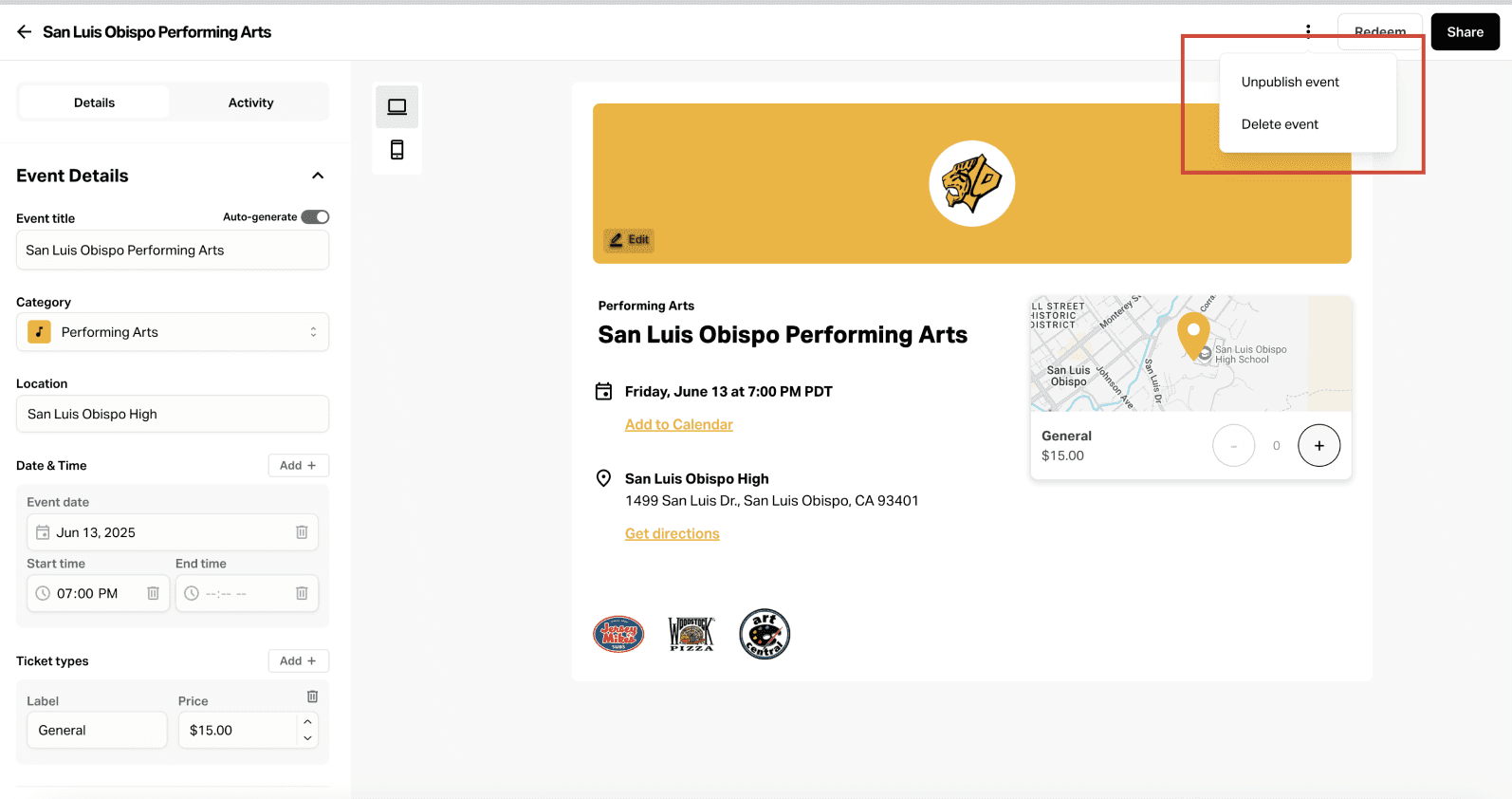The width and height of the screenshot is (1512, 799).
Task: Add another Date & Time entry
Action: point(298,465)
